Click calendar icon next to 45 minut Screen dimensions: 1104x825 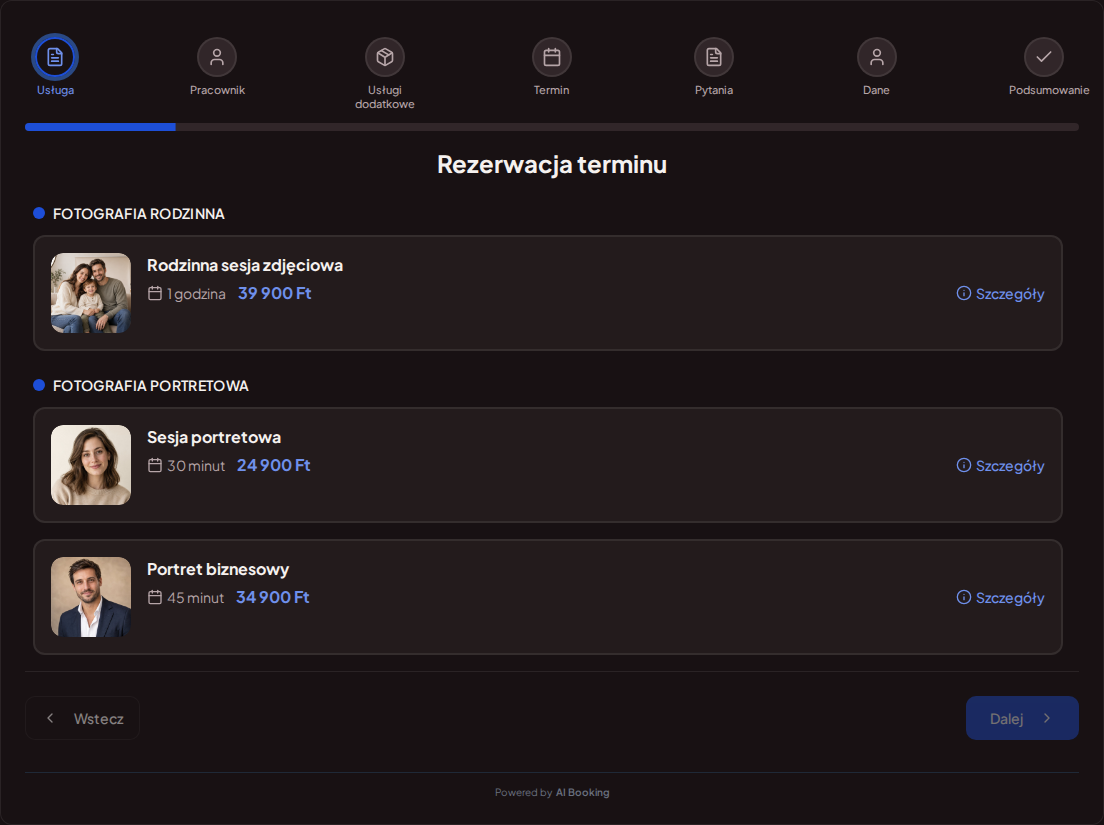(x=155, y=597)
